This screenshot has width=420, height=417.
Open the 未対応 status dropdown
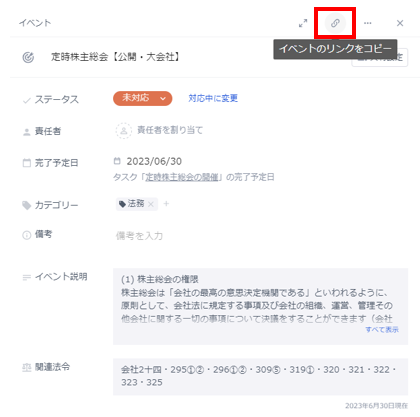coord(143,98)
